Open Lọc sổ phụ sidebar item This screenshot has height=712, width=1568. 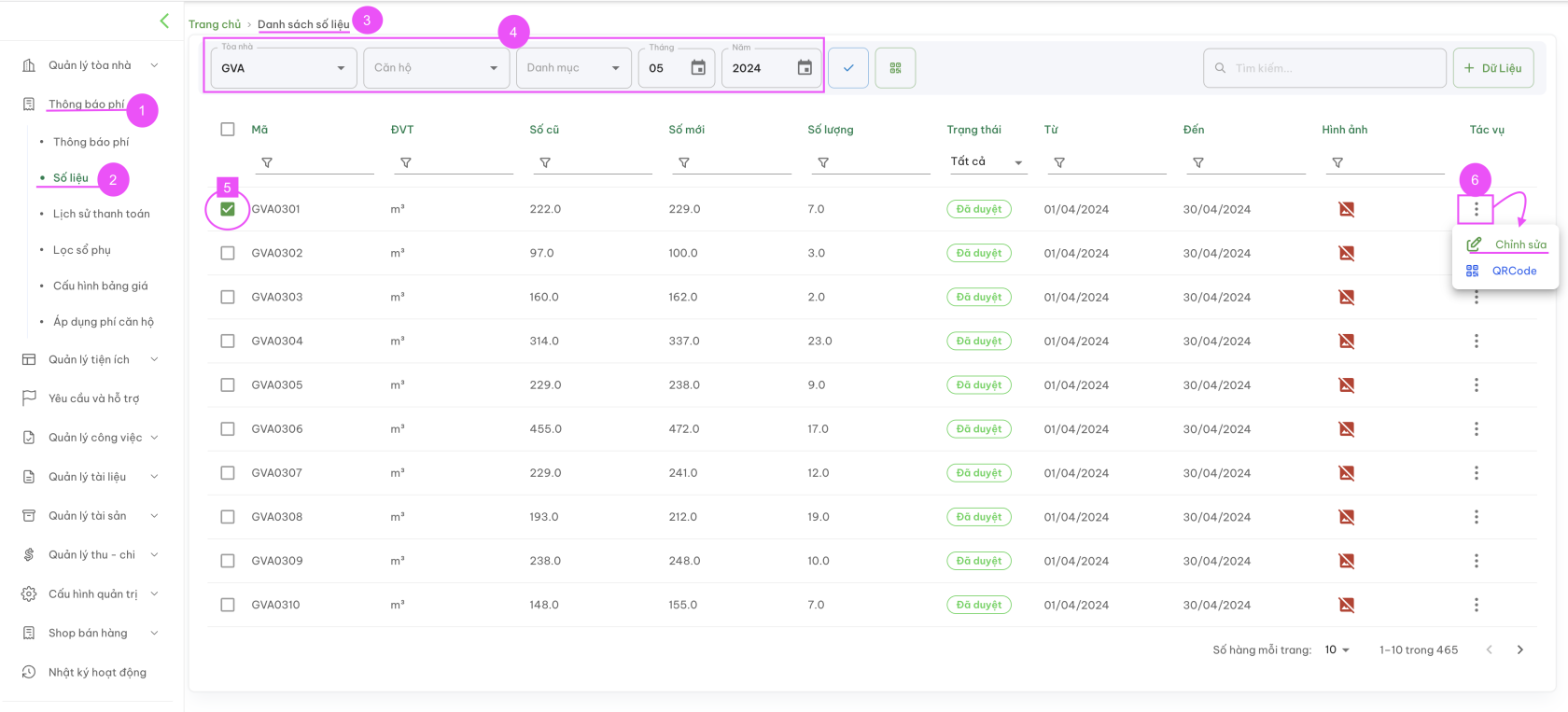pos(82,250)
